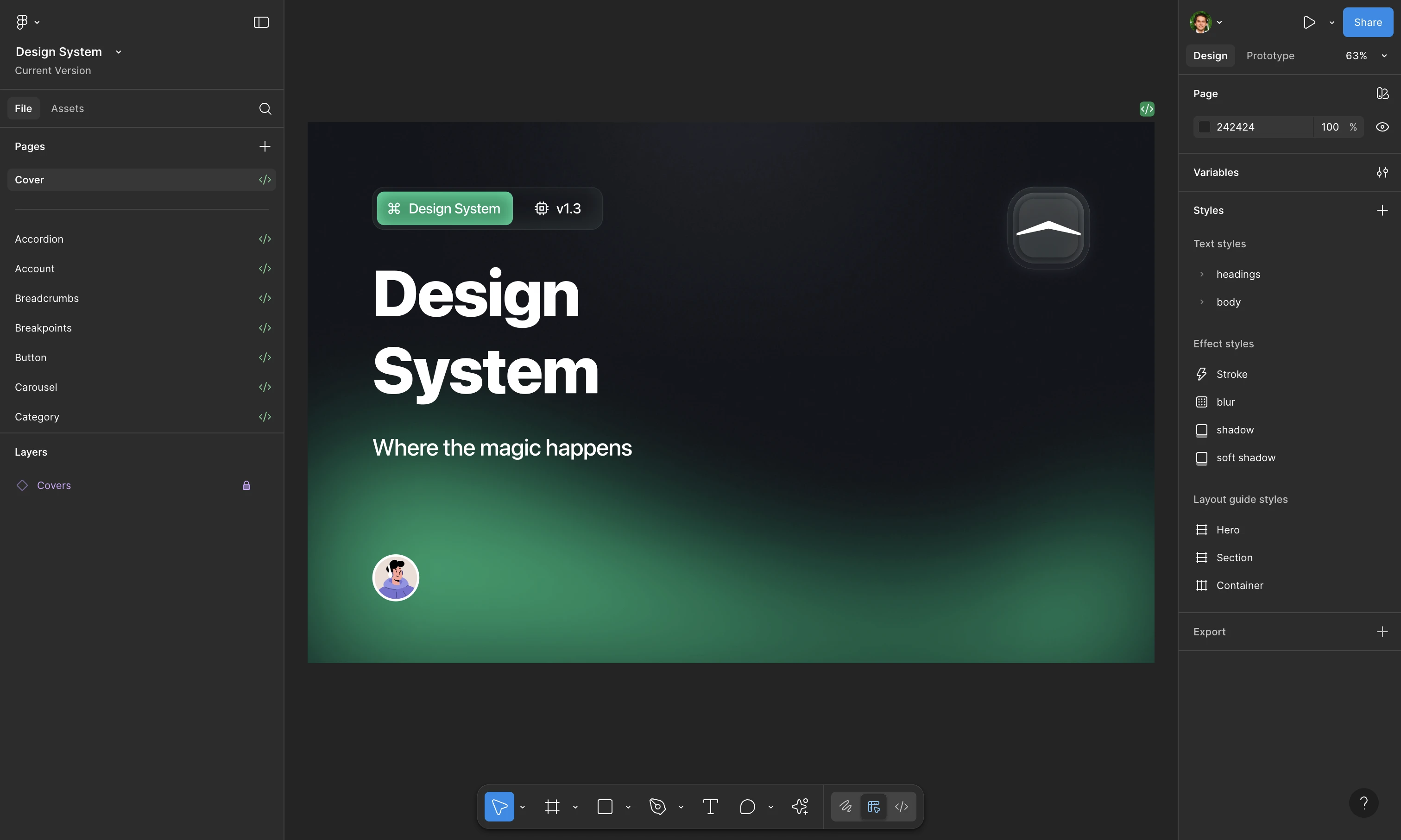The width and height of the screenshot is (1401, 840).
Task: Select the Pen tool
Action: (657, 807)
